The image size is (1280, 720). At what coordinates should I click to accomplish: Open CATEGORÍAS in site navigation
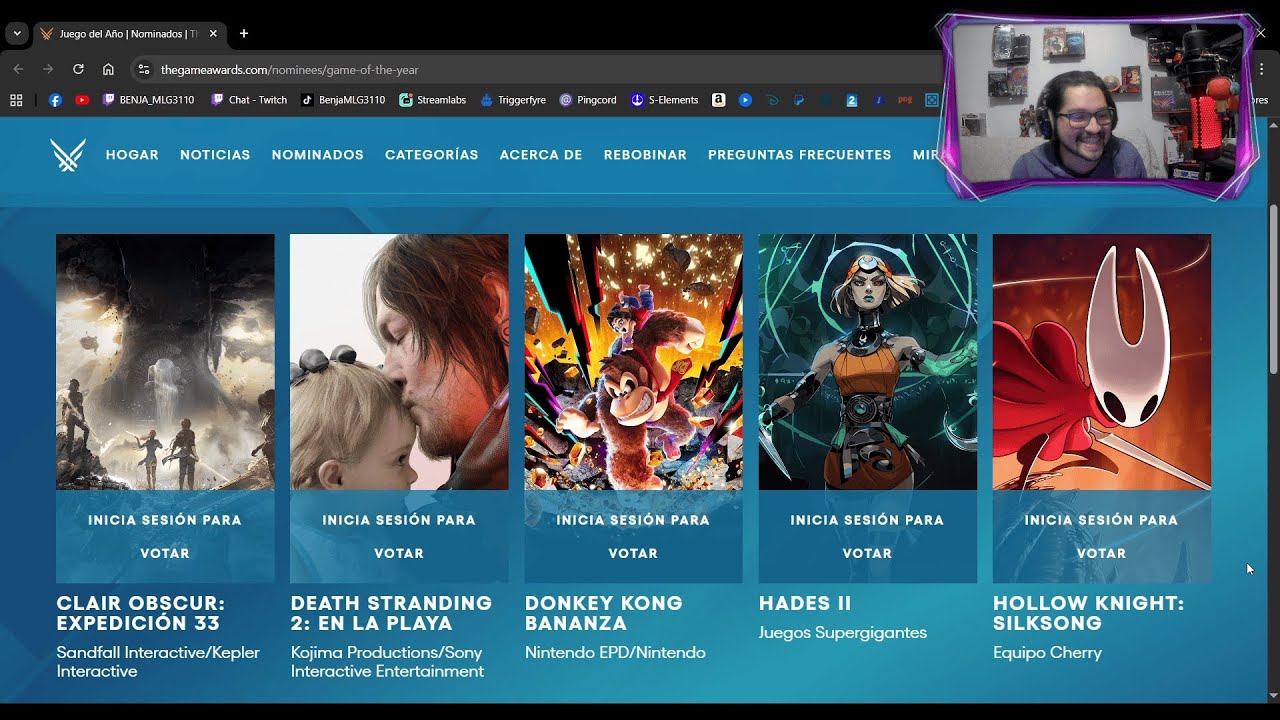tap(432, 155)
